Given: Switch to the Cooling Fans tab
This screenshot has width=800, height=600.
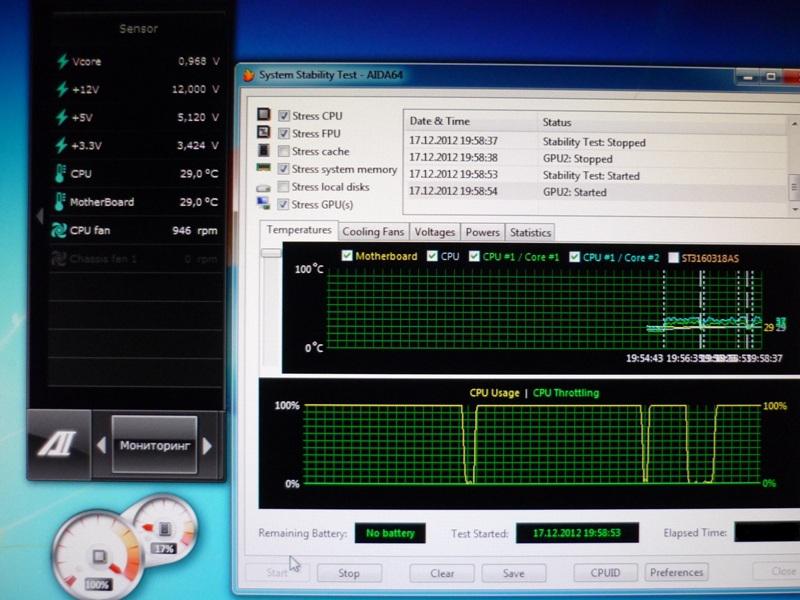Looking at the screenshot, I should point(373,232).
